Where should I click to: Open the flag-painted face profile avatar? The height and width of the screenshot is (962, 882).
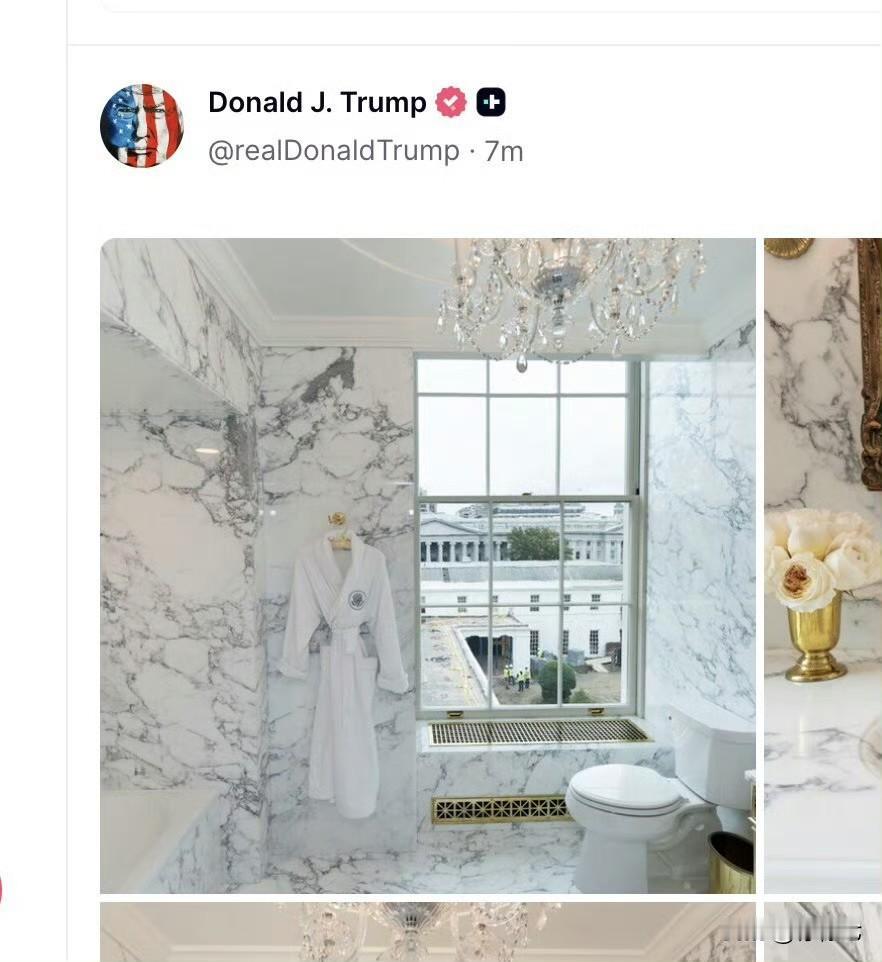tap(142, 126)
